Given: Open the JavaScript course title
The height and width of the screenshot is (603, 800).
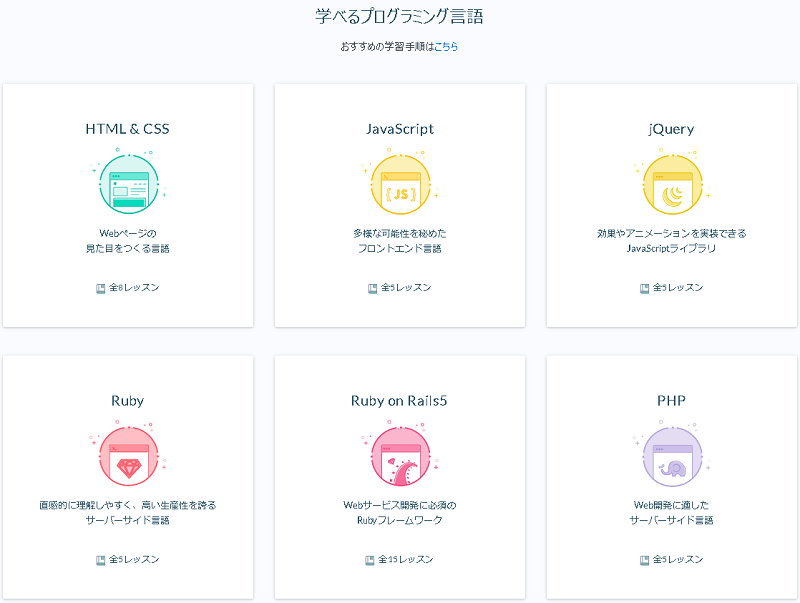Looking at the screenshot, I should [x=399, y=129].
